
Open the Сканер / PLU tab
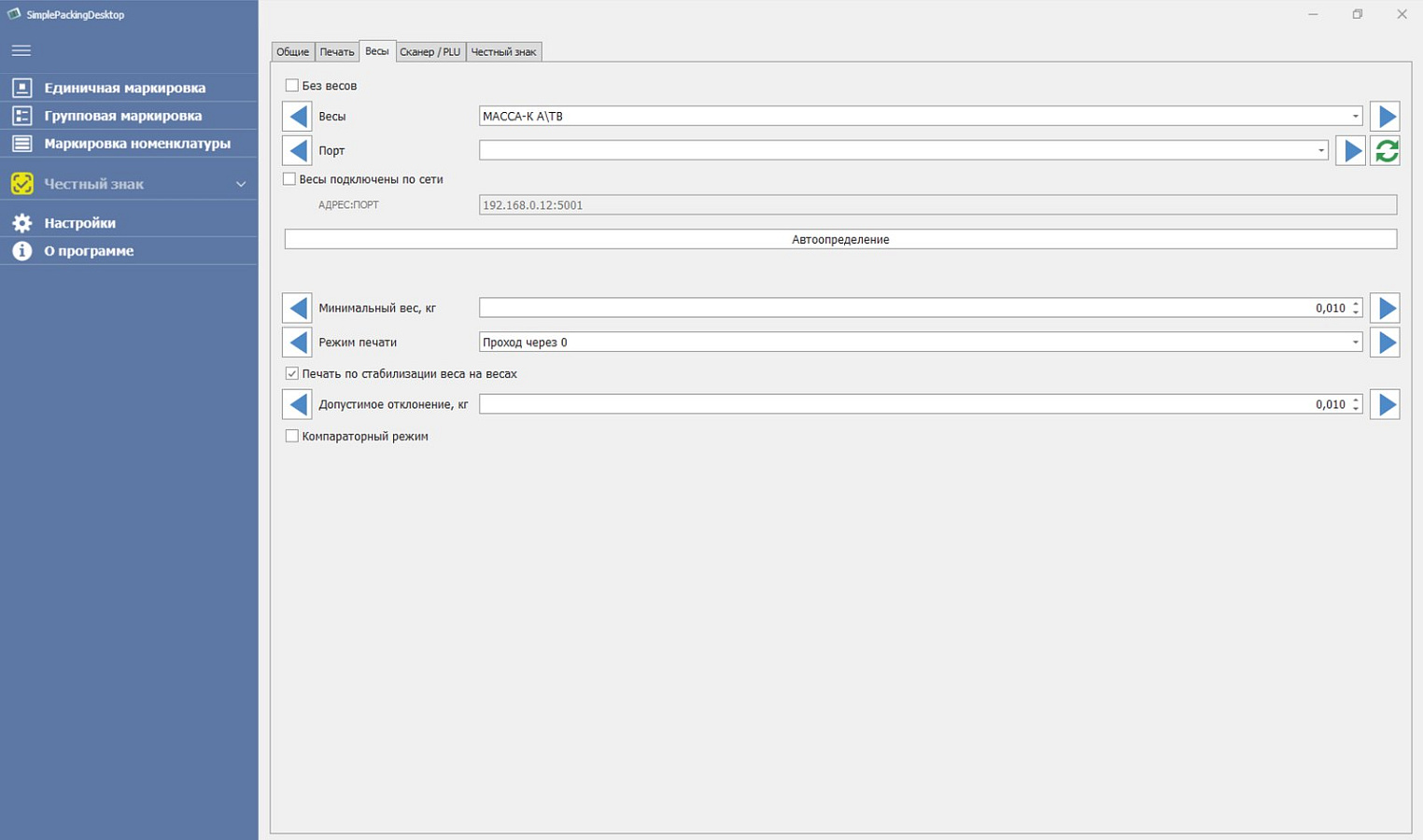point(430,52)
